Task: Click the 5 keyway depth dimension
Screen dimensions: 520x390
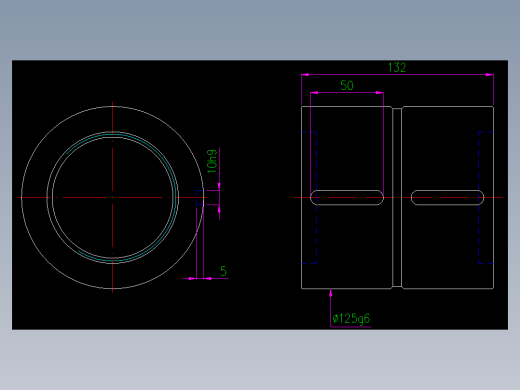Action: click(223, 271)
